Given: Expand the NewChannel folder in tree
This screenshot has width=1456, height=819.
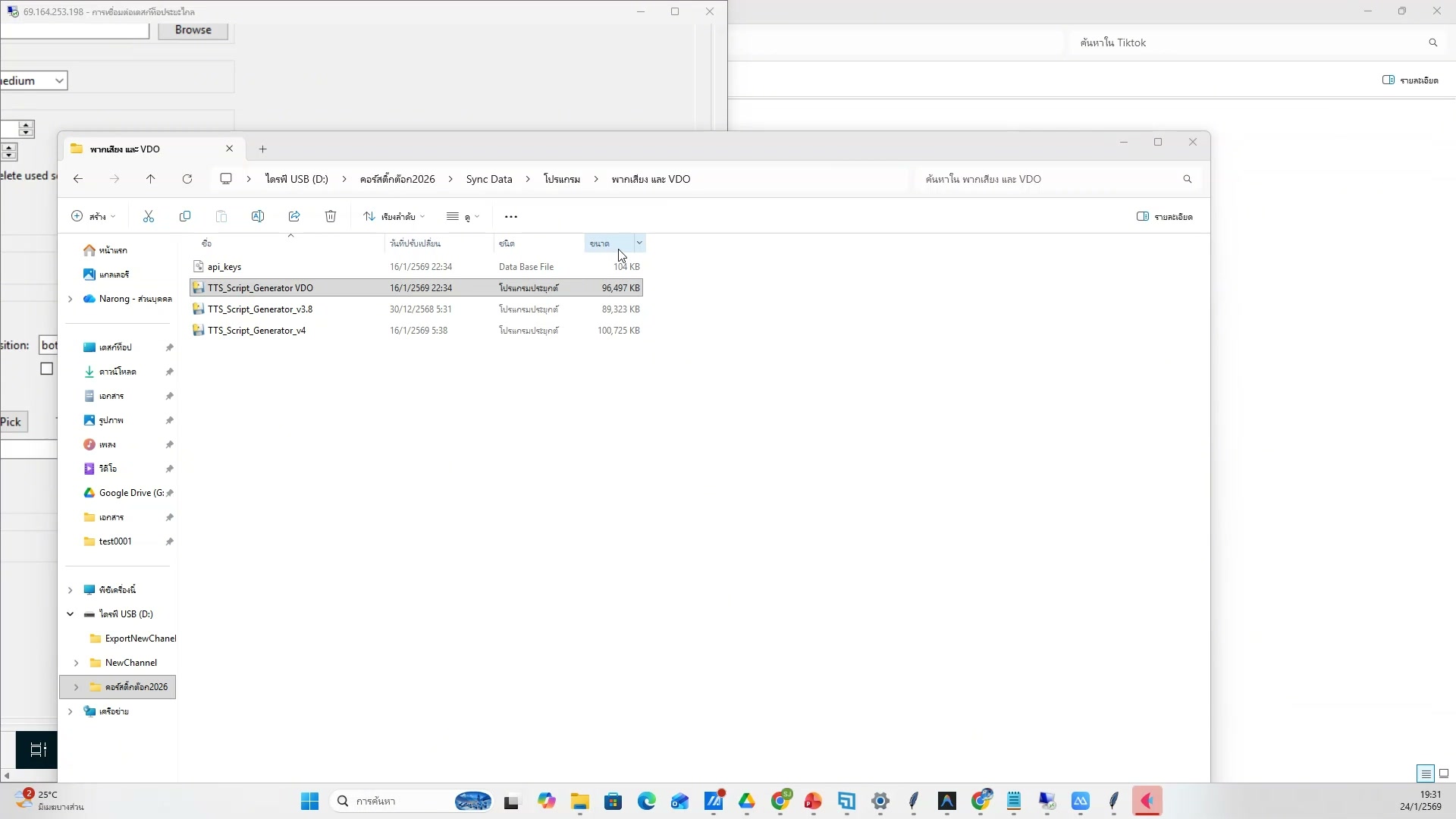Looking at the screenshot, I should pos(76,663).
